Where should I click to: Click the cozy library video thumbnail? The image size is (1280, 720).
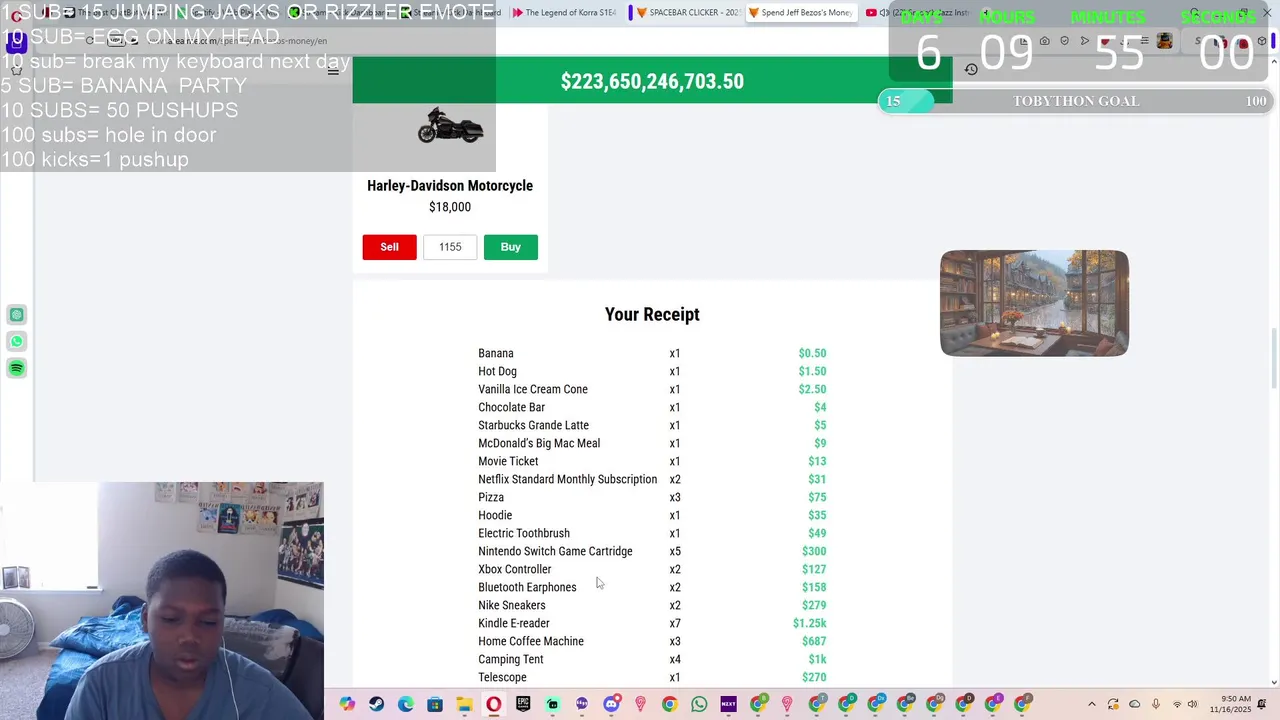coord(1034,303)
